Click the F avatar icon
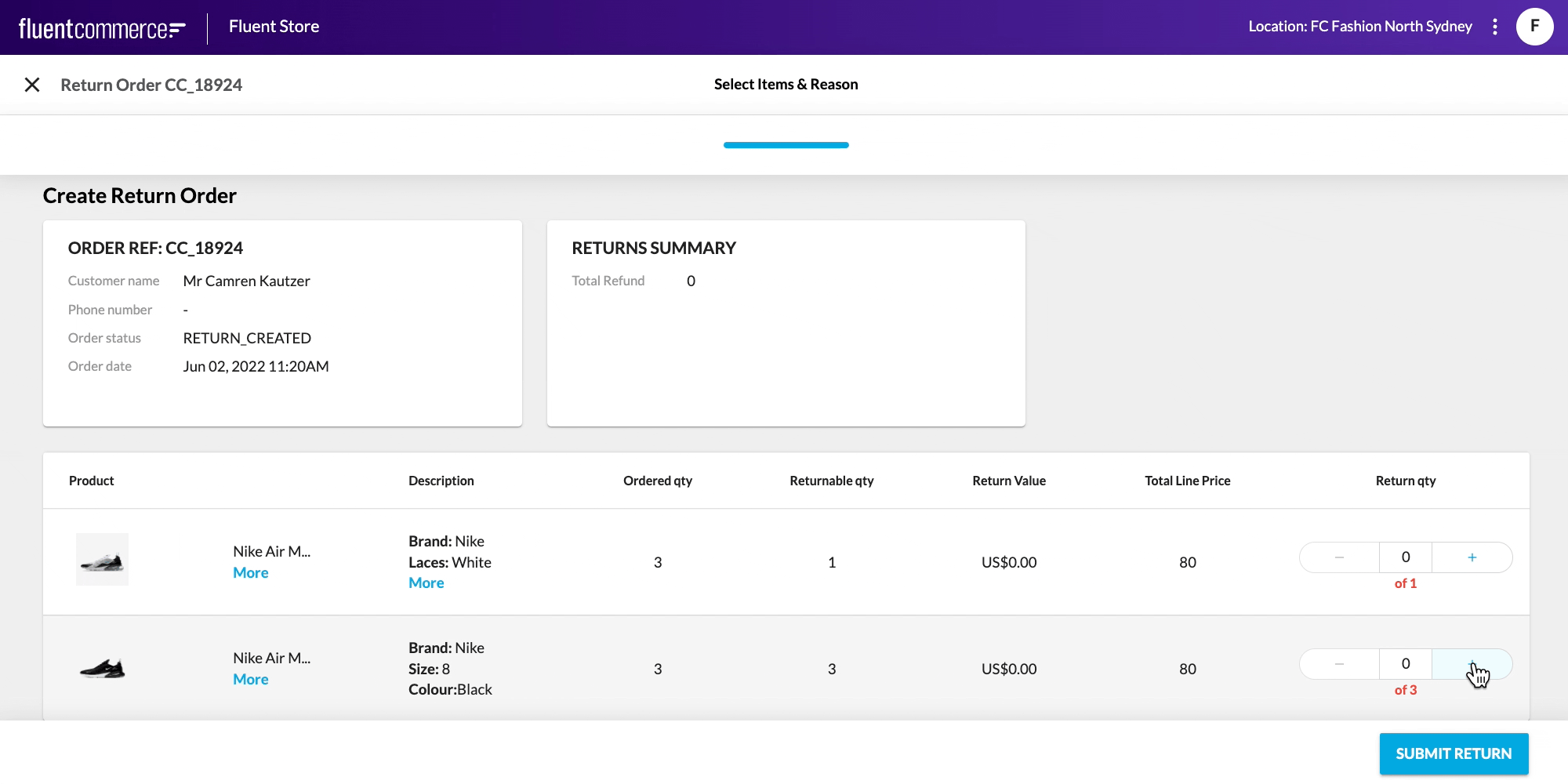1568x784 pixels. [x=1534, y=26]
